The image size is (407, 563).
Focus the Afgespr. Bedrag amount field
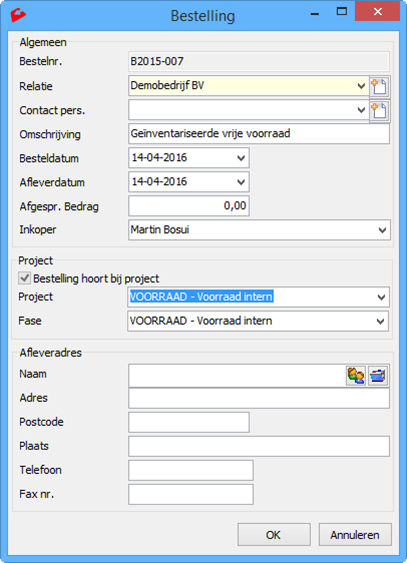189,206
